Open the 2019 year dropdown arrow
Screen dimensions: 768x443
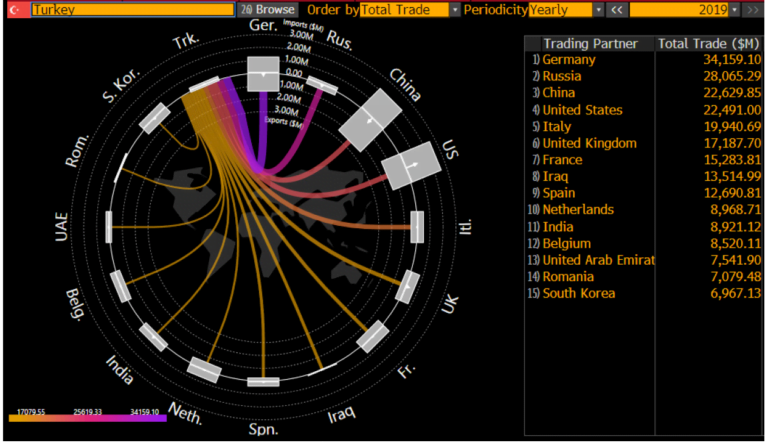pyautogui.click(x=735, y=9)
